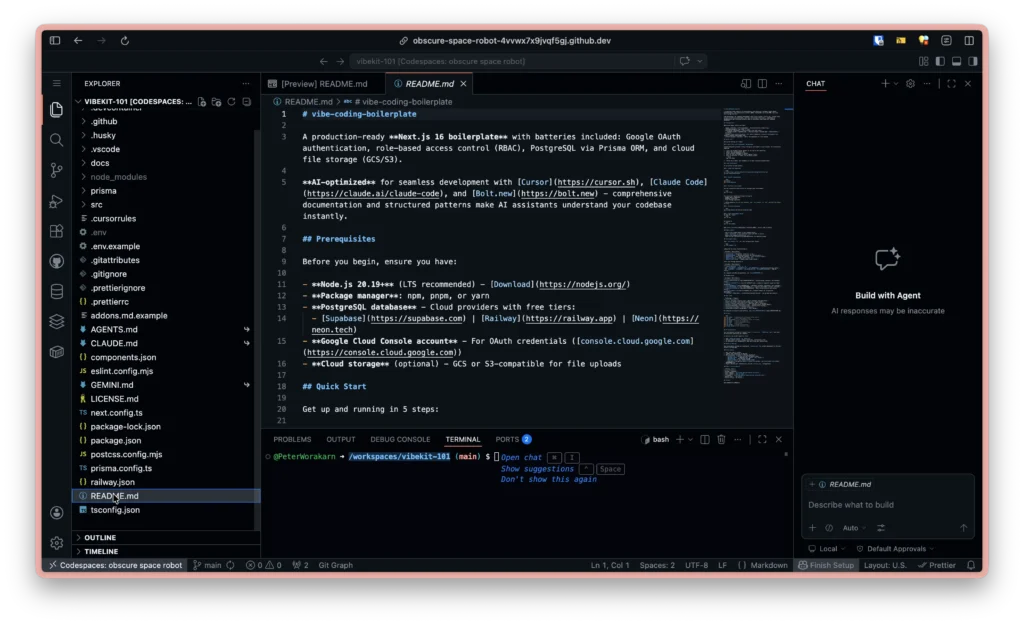1024x625 pixels.
Task: Switch to the PORTS panel tab
Action: coord(513,440)
